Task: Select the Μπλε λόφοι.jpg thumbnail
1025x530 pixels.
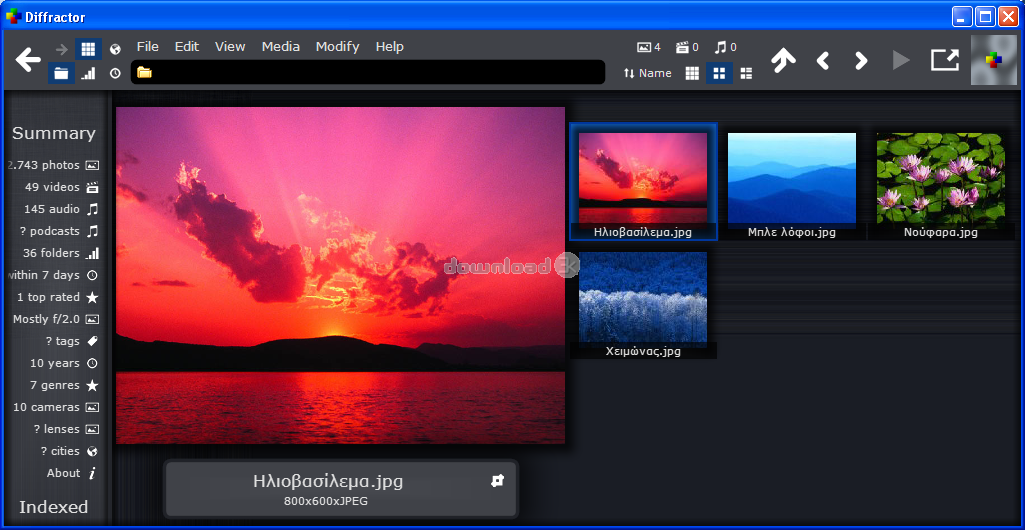Action: 792,182
